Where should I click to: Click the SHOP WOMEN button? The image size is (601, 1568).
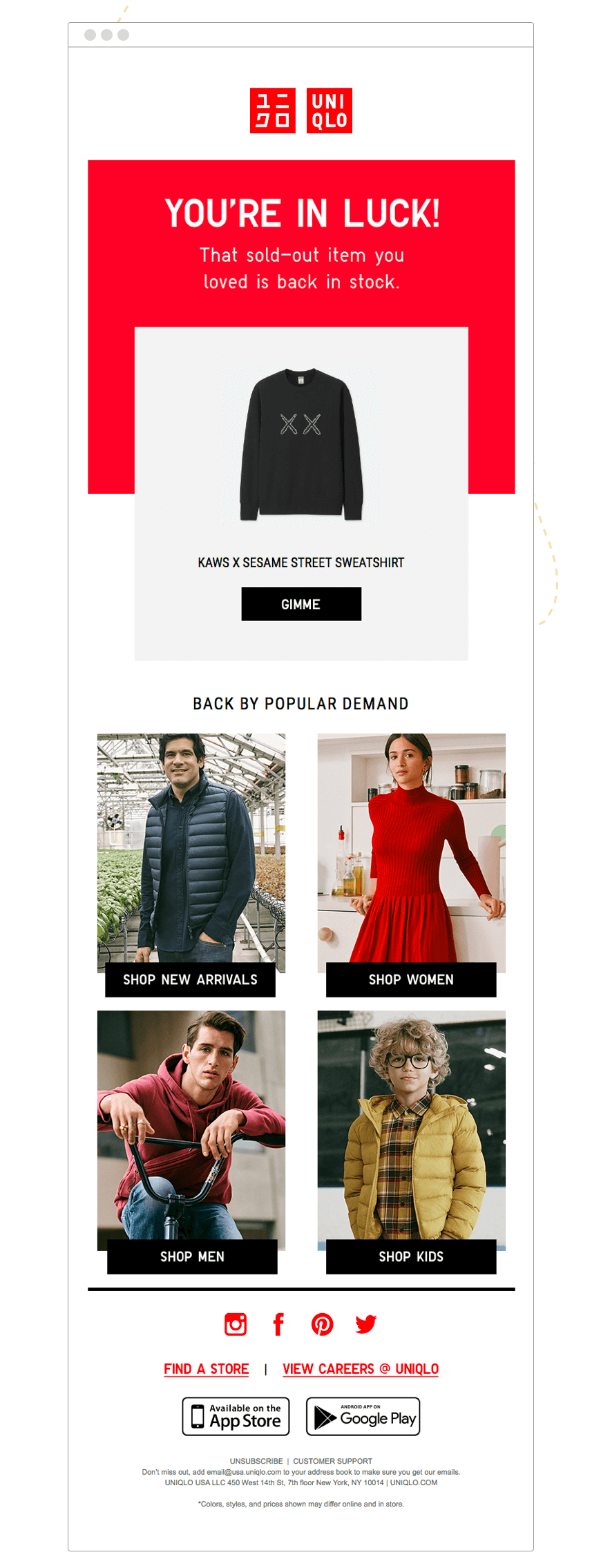pos(411,979)
